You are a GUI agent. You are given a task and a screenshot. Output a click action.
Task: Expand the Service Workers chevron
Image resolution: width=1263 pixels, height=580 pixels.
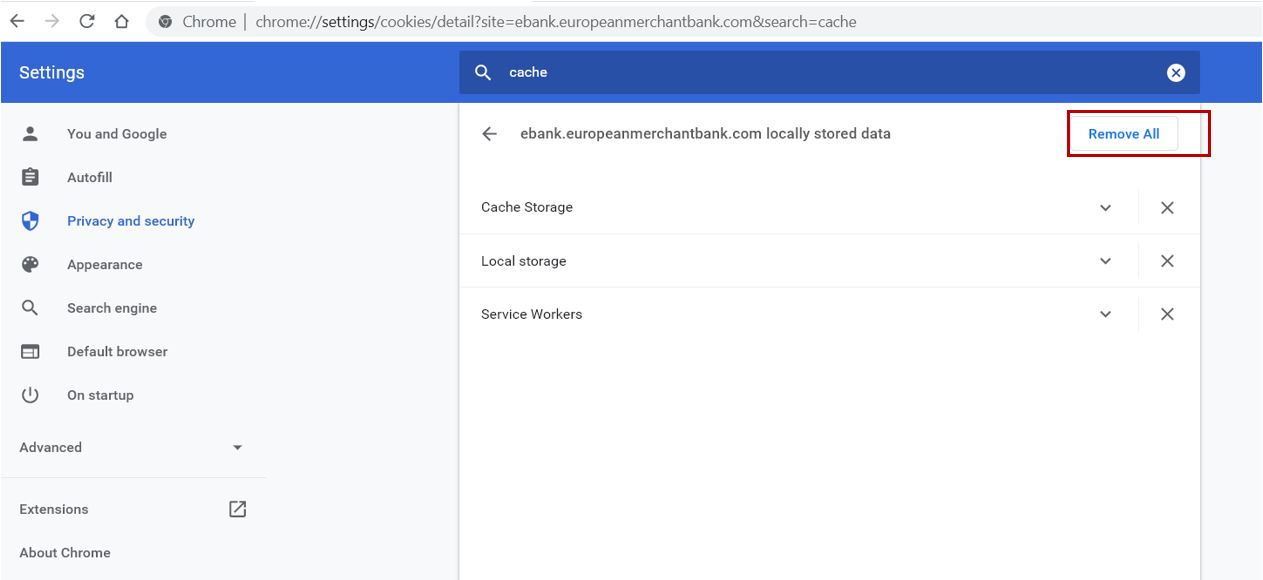tap(1105, 314)
